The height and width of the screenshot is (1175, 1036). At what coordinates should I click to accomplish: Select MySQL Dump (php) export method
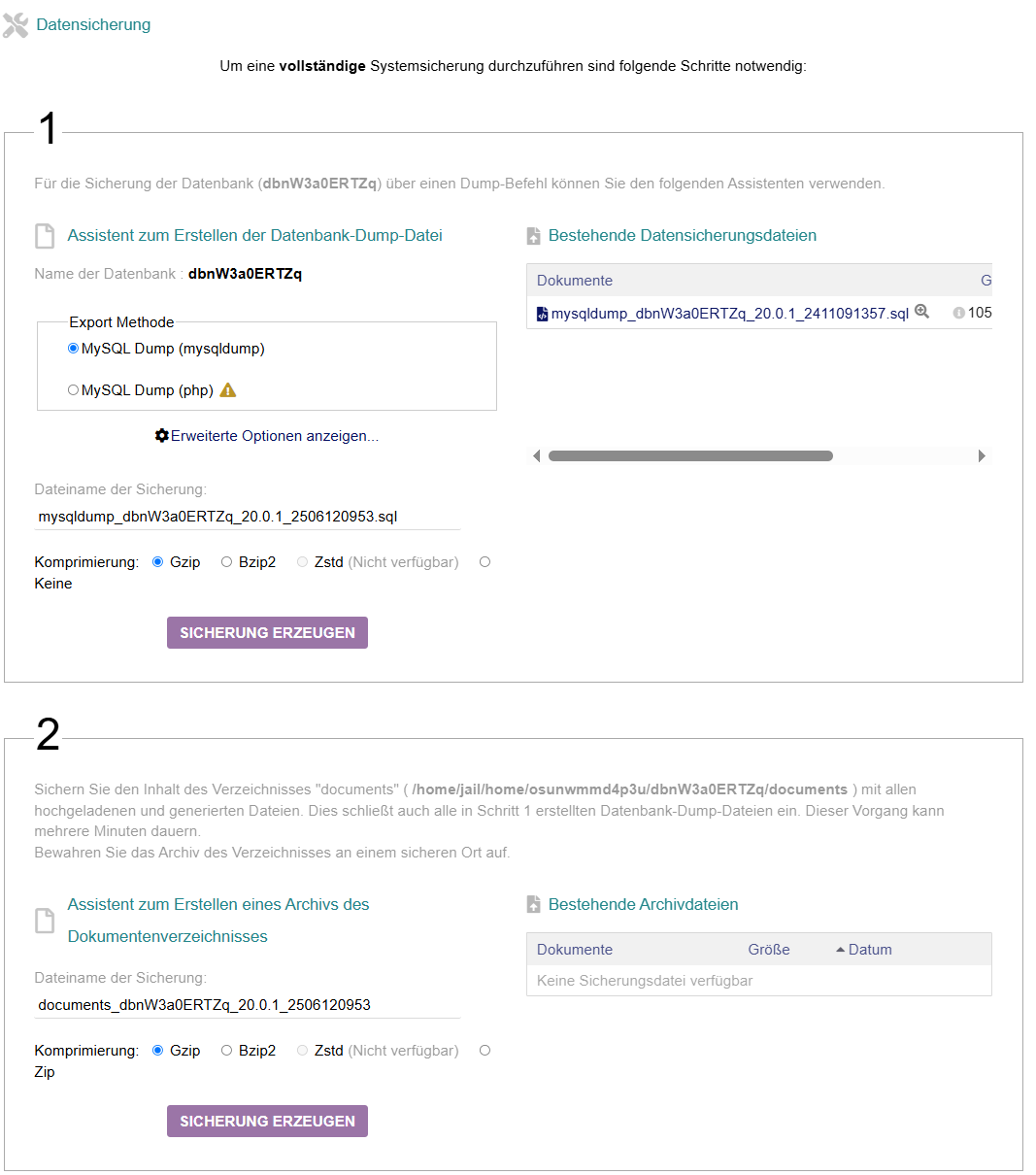pos(74,390)
